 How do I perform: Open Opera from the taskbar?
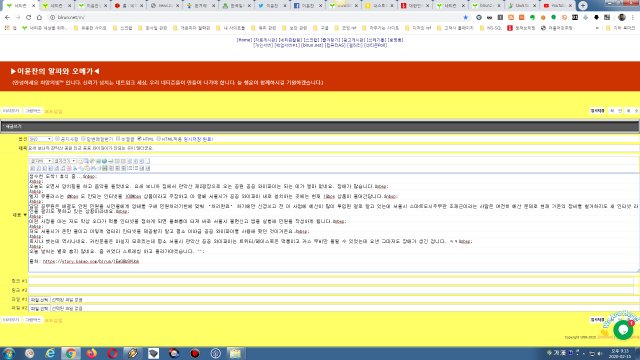click(x=112, y=353)
